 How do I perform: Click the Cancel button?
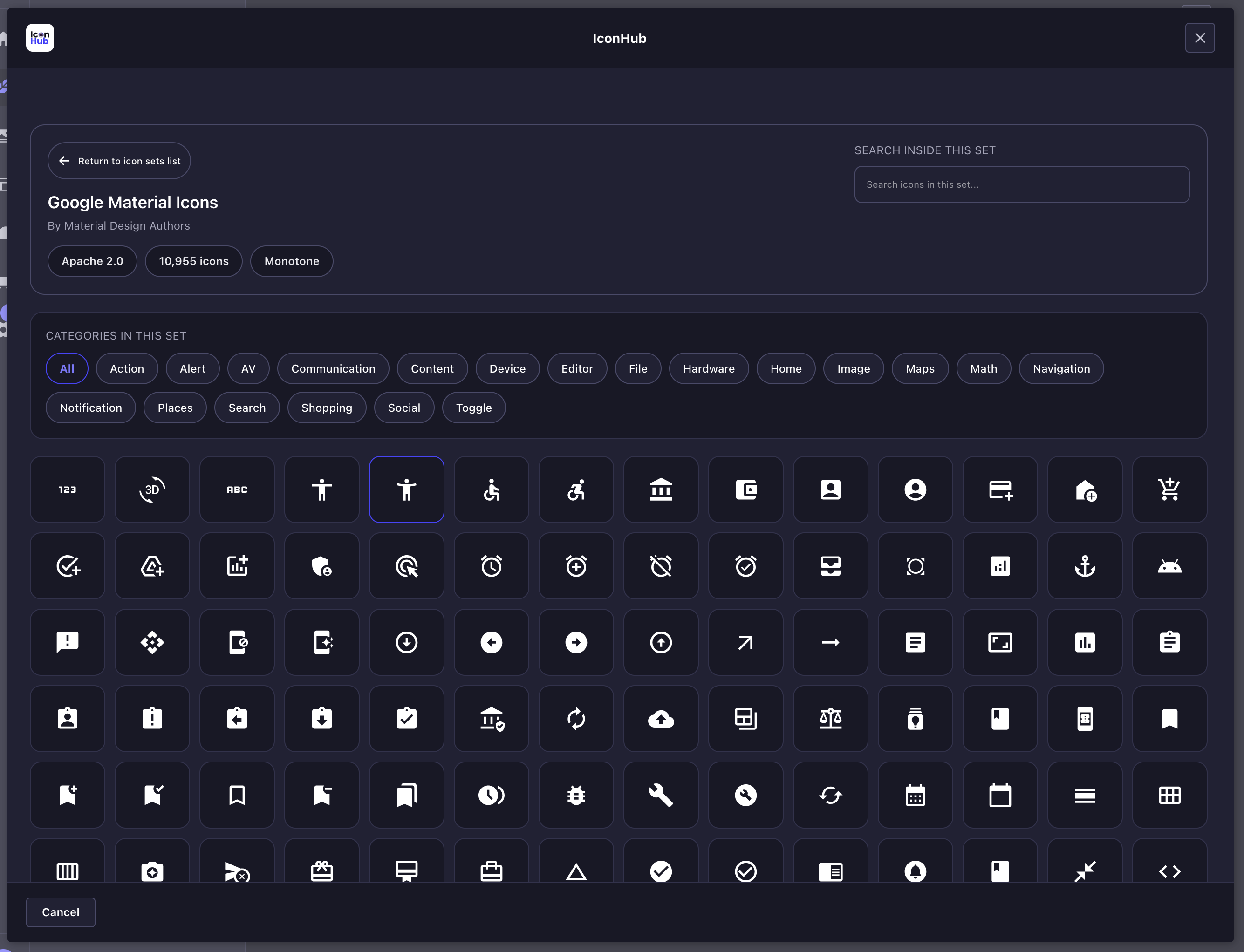[61, 912]
